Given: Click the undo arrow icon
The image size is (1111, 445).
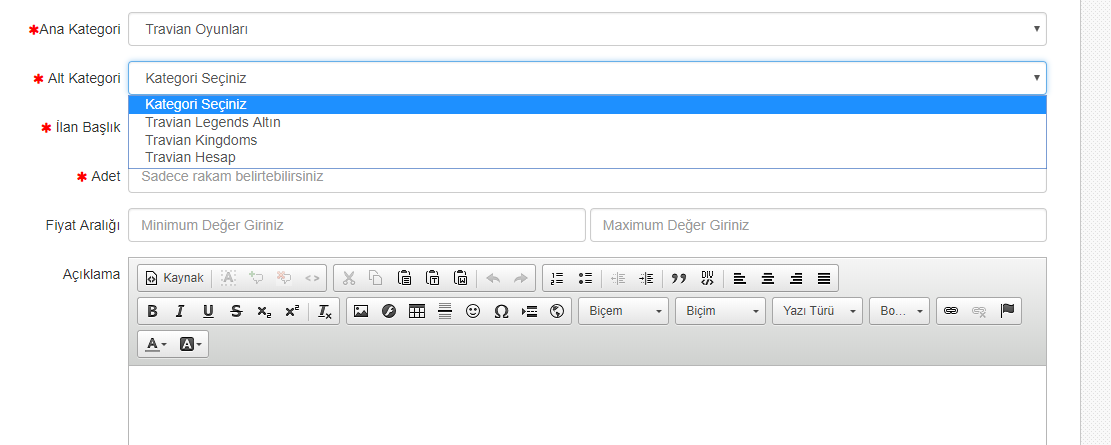Looking at the screenshot, I should [x=493, y=278].
